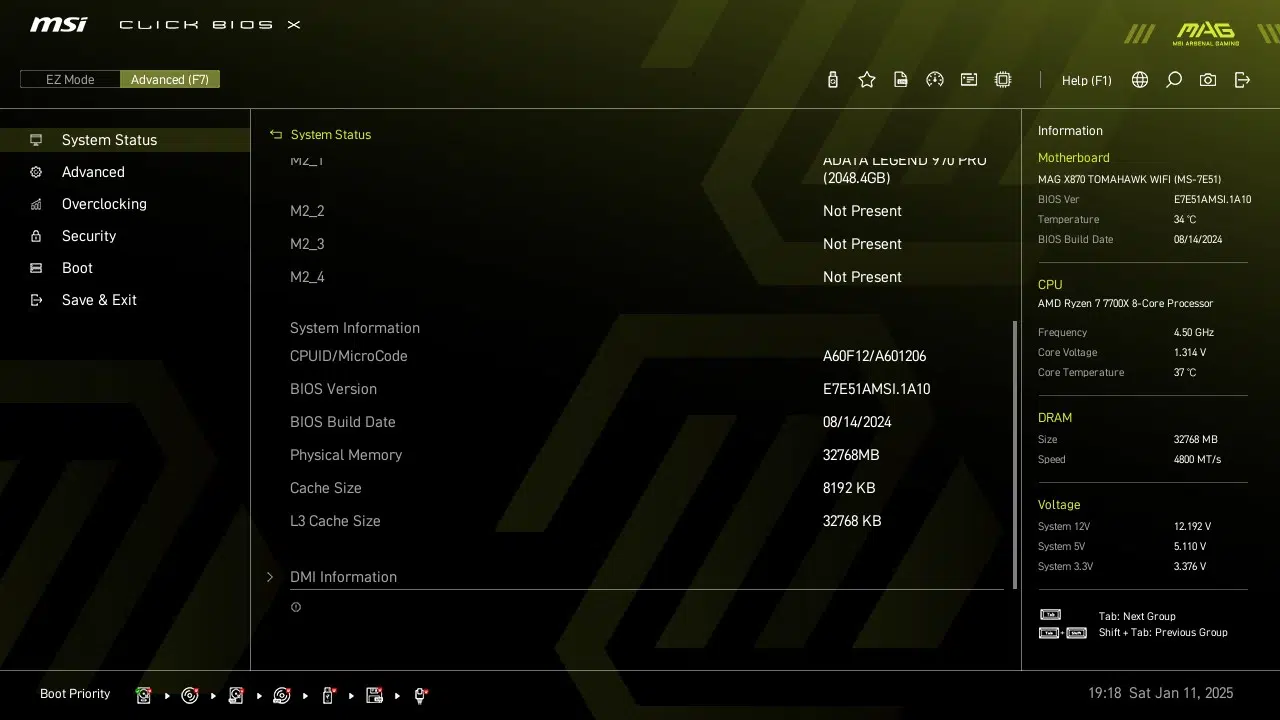Image resolution: width=1280 pixels, height=720 pixels.
Task: Click ADATA LEGEND 970 PRO drive entry
Action: [905, 169]
